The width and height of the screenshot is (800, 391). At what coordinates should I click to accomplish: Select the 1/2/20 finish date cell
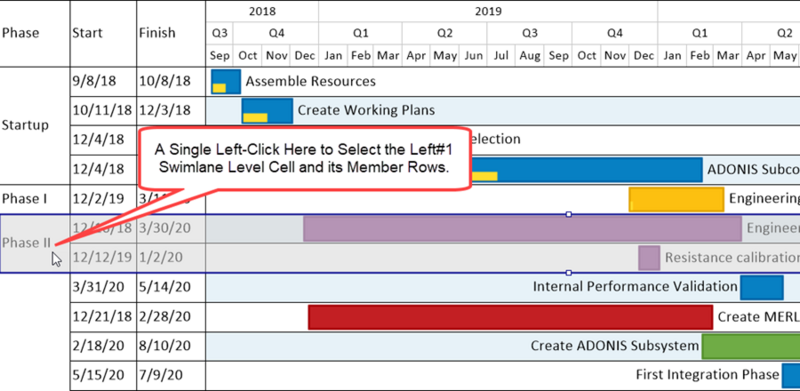171,258
